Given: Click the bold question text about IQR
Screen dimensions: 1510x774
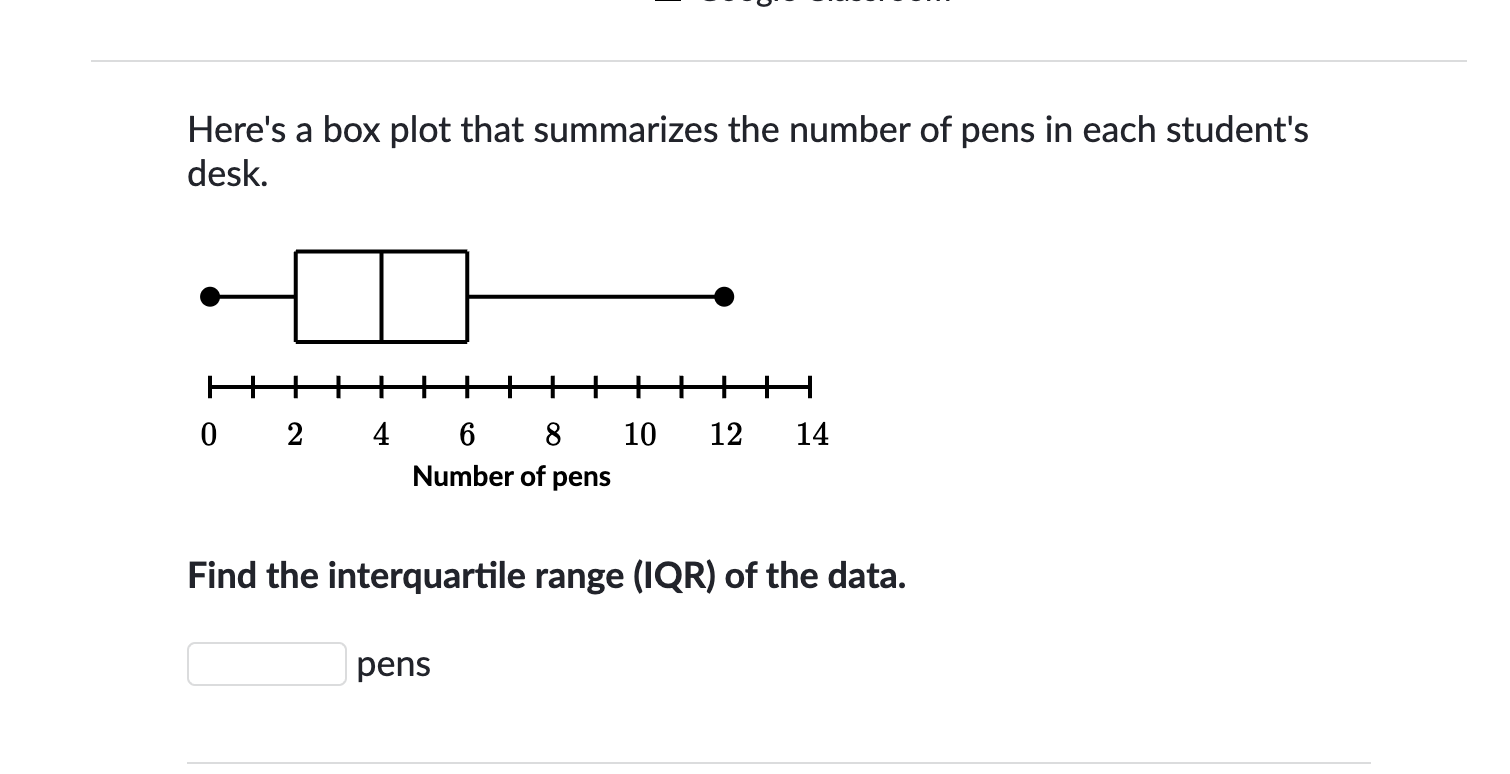Looking at the screenshot, I should (546, 575).
